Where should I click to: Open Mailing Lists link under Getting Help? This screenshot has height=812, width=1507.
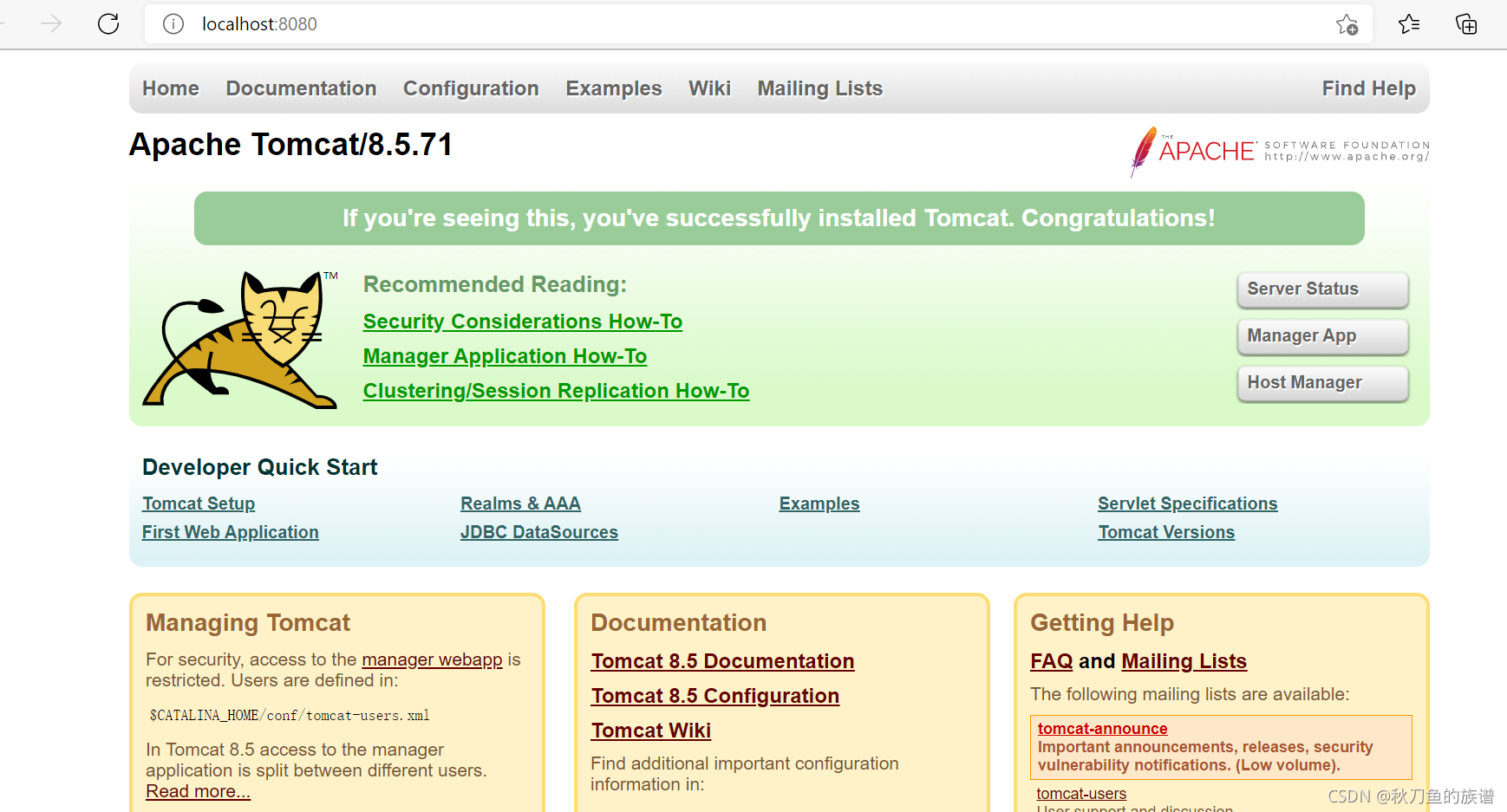1184,661
